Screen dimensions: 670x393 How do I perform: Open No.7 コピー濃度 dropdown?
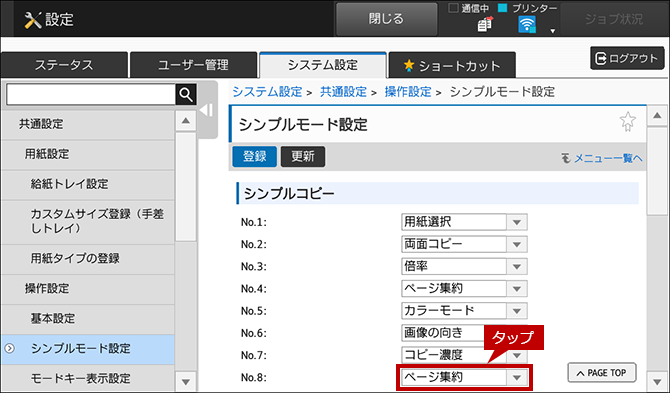[x=464, y=355]
